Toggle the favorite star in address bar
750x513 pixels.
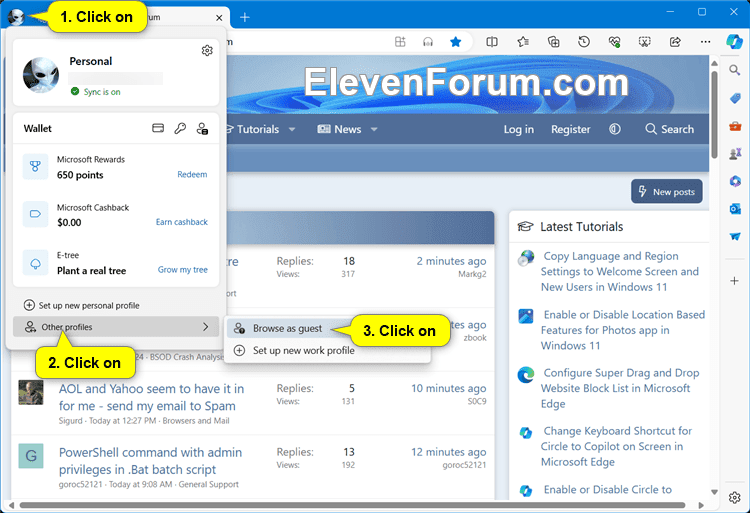tap(455, 42)
